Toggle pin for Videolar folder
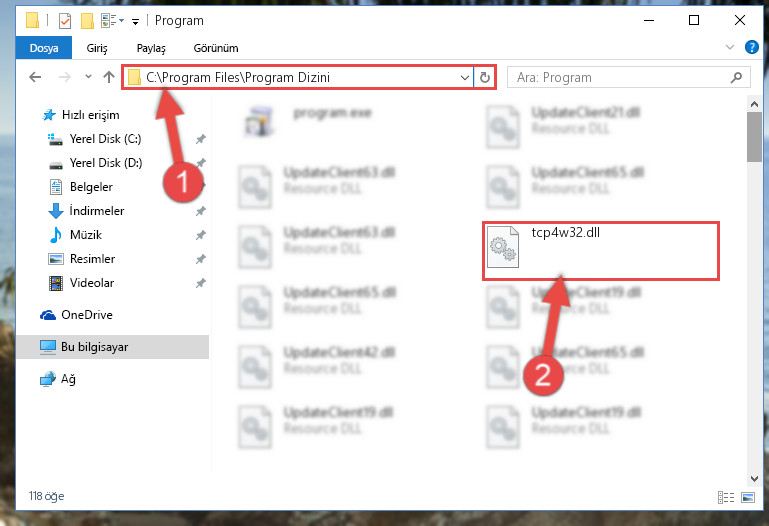Screen dimensions: 769x526 201,283
